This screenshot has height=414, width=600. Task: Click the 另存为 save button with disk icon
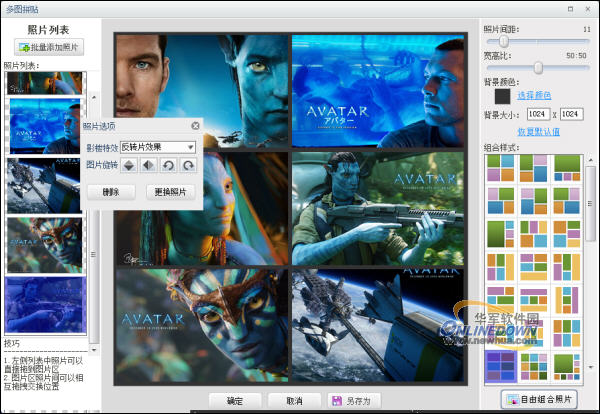coord(350,401)
